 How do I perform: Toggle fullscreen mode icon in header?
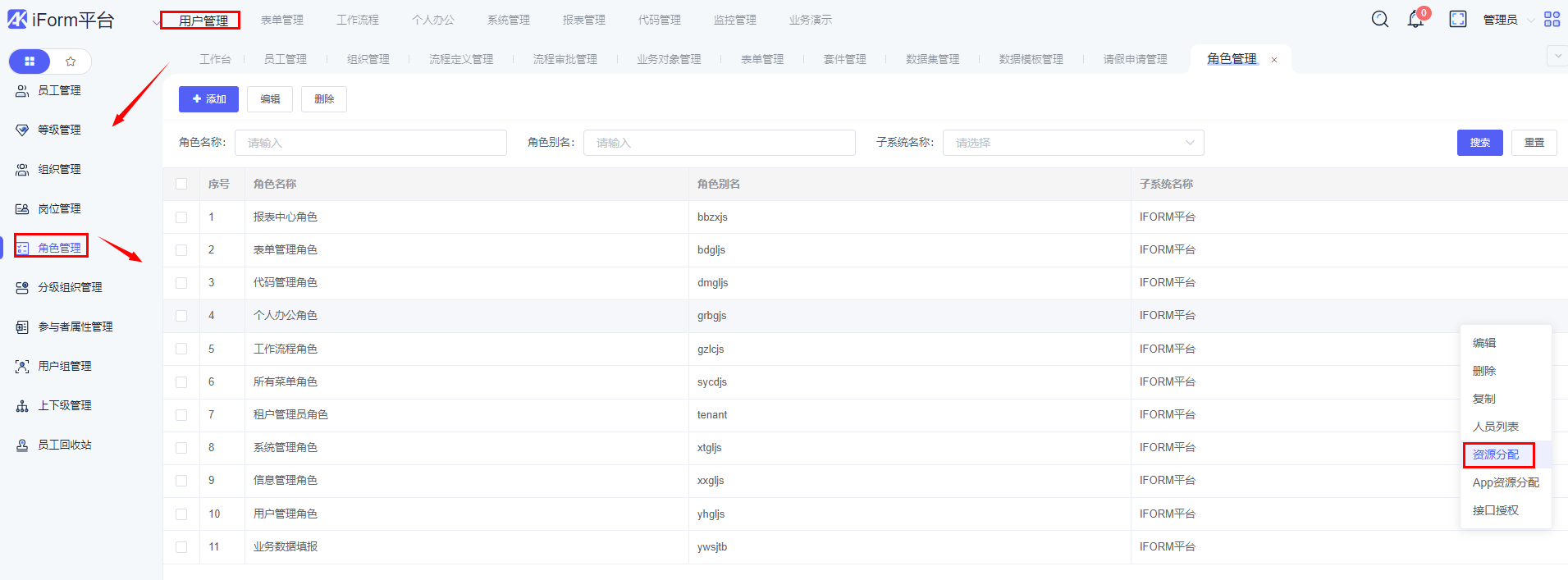click(1457, 19)
